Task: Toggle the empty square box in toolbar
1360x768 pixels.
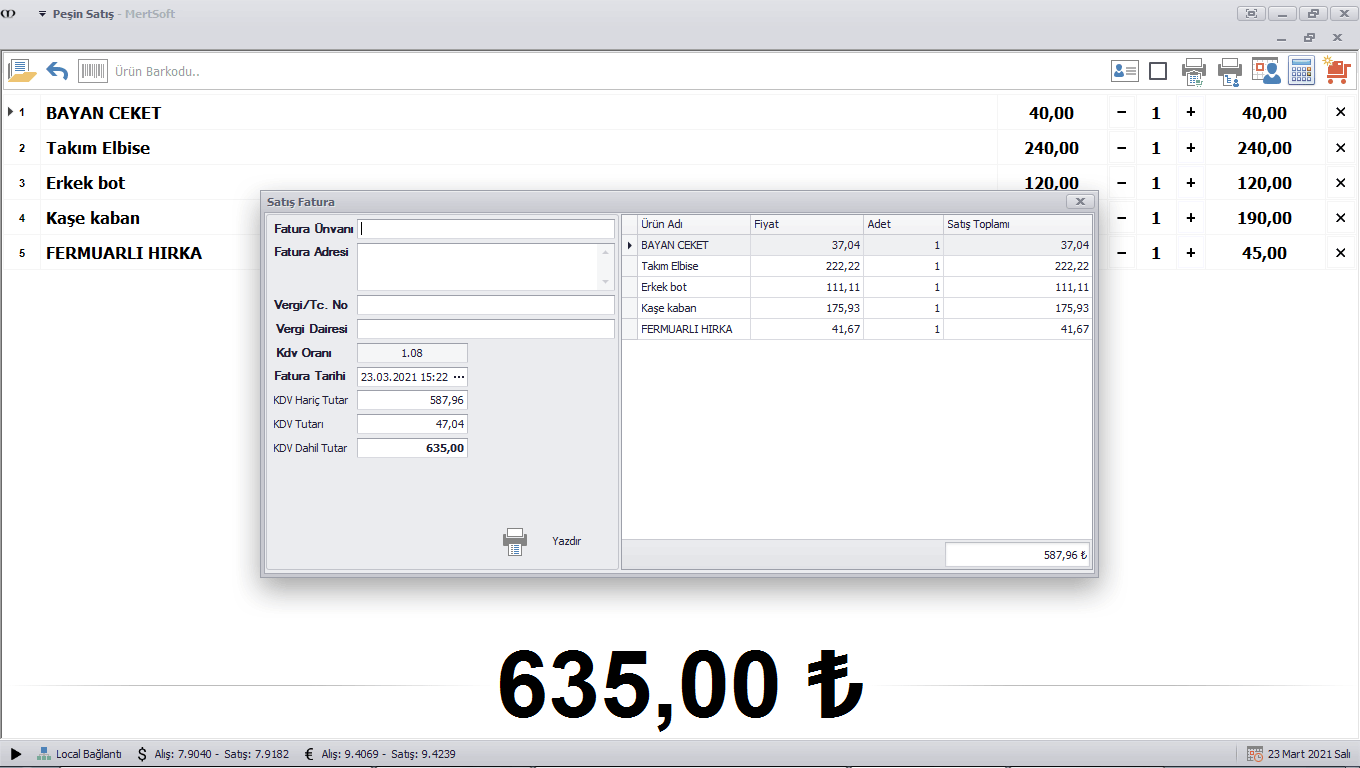Action: (x=1158, y=71)
